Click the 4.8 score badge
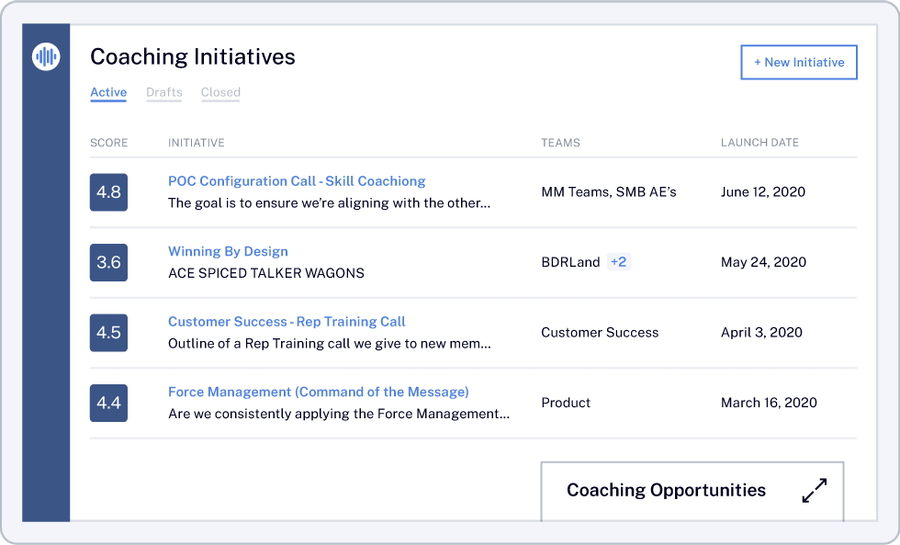Viewport: 900px width, 545px height. pyautogui.click(x=108, y=192)
